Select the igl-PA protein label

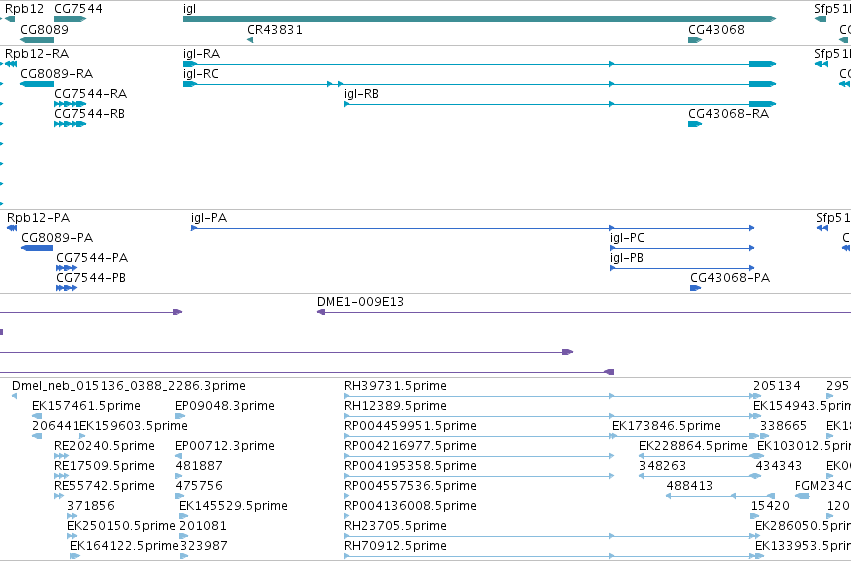click(x=209, y=218)
